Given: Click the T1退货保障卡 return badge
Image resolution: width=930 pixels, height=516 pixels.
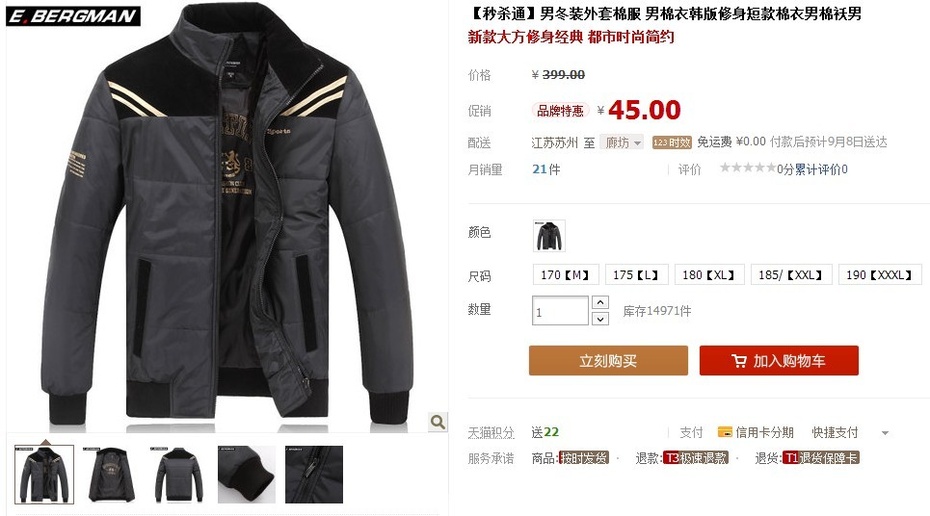Looking at the screenshot, I should tap(821, 458).
